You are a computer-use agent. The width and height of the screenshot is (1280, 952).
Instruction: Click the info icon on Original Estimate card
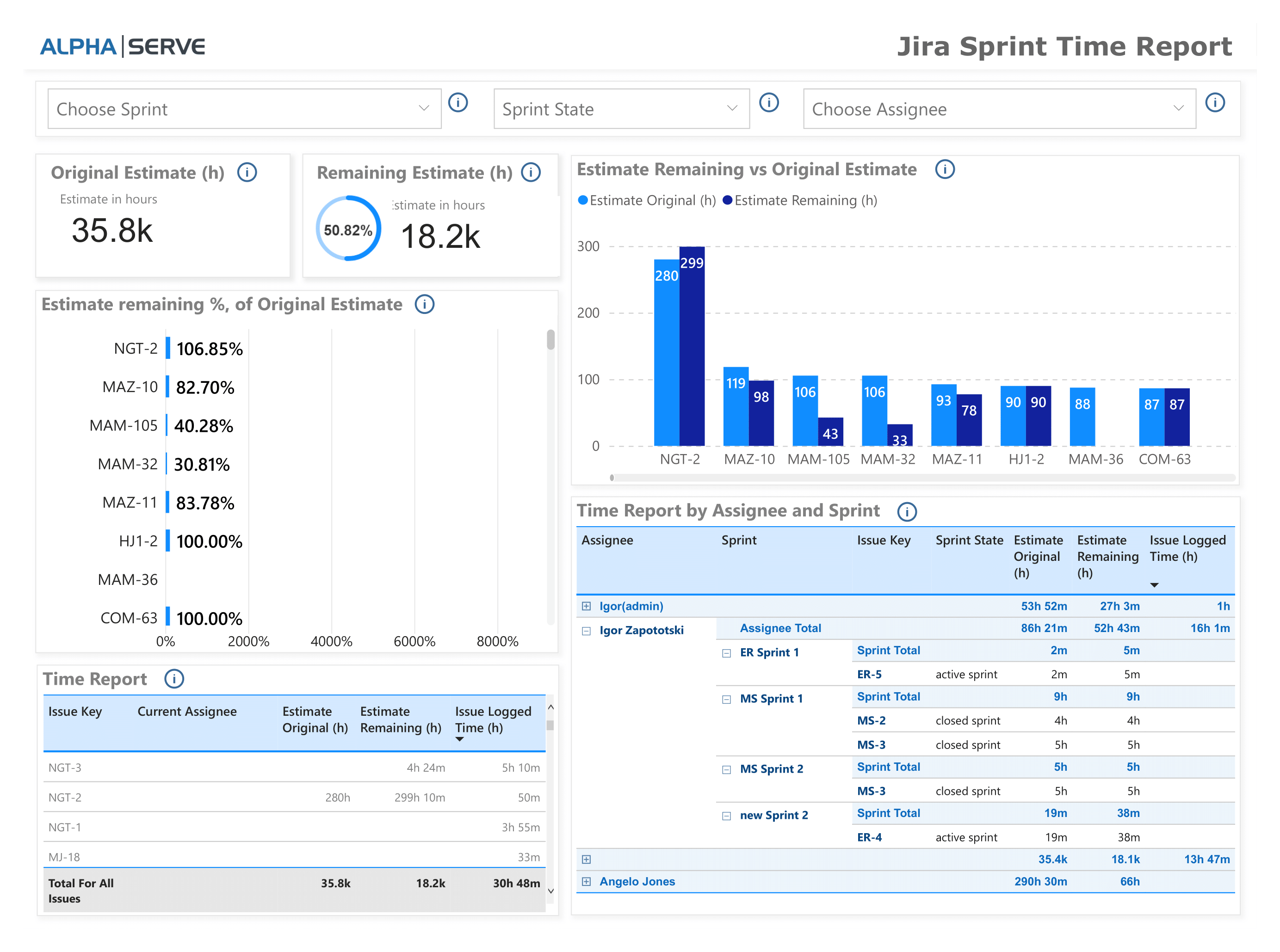pyautogui.click(x=247, y=172)
